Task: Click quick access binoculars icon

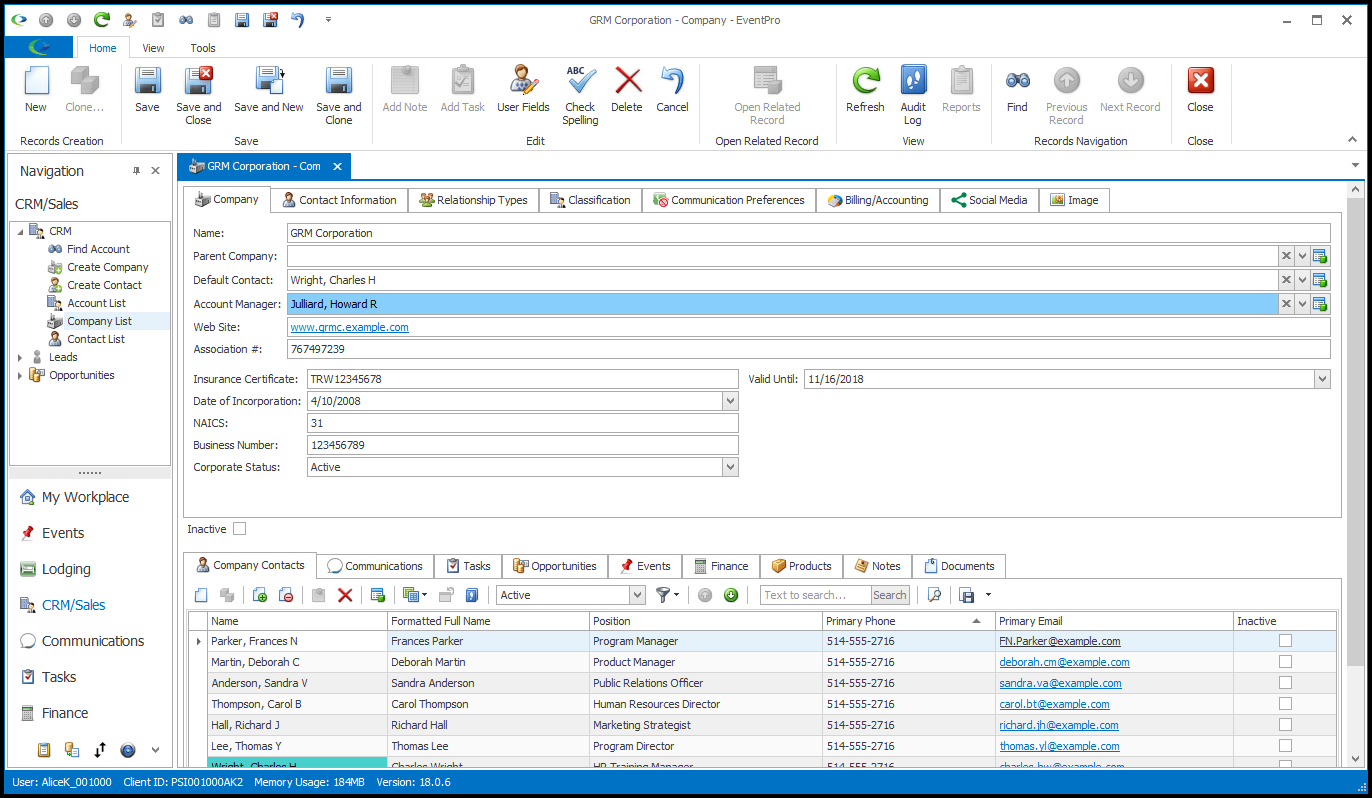Action: [186, 19]
